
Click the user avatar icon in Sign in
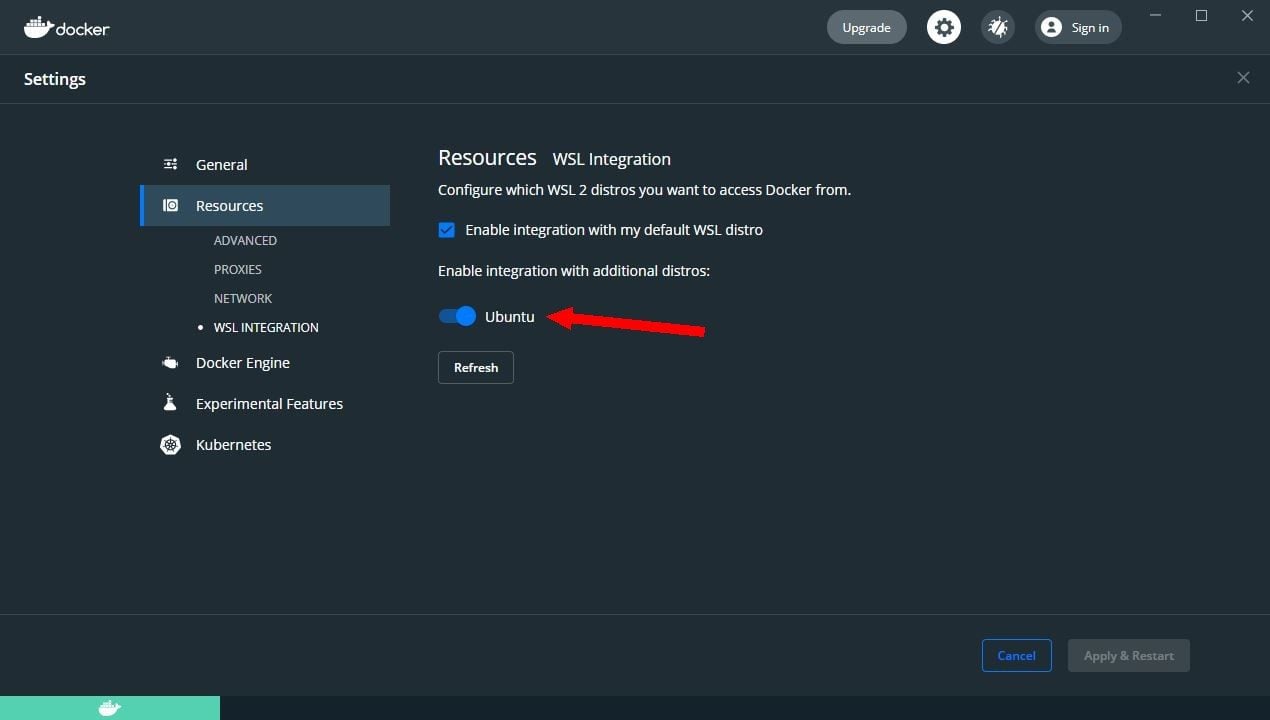coord(1051,27)
